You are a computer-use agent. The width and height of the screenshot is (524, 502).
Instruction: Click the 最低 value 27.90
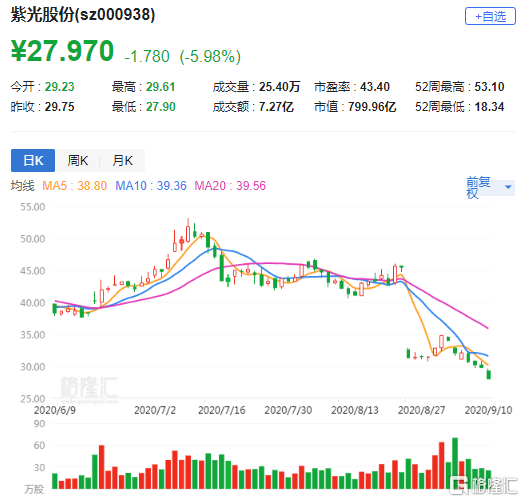point(161,107)
